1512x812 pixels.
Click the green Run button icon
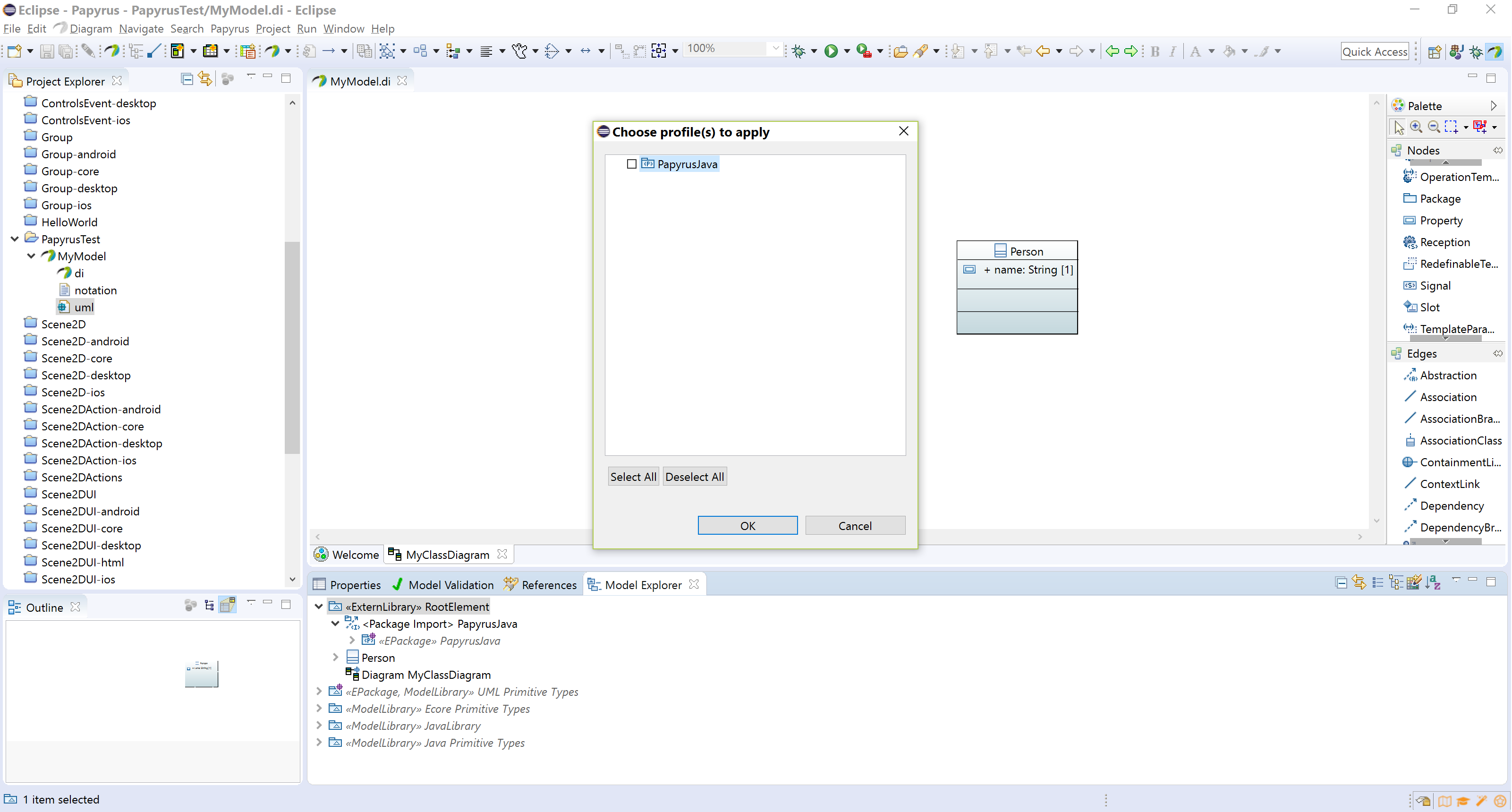pyautogui.click(x=831, y=51)
